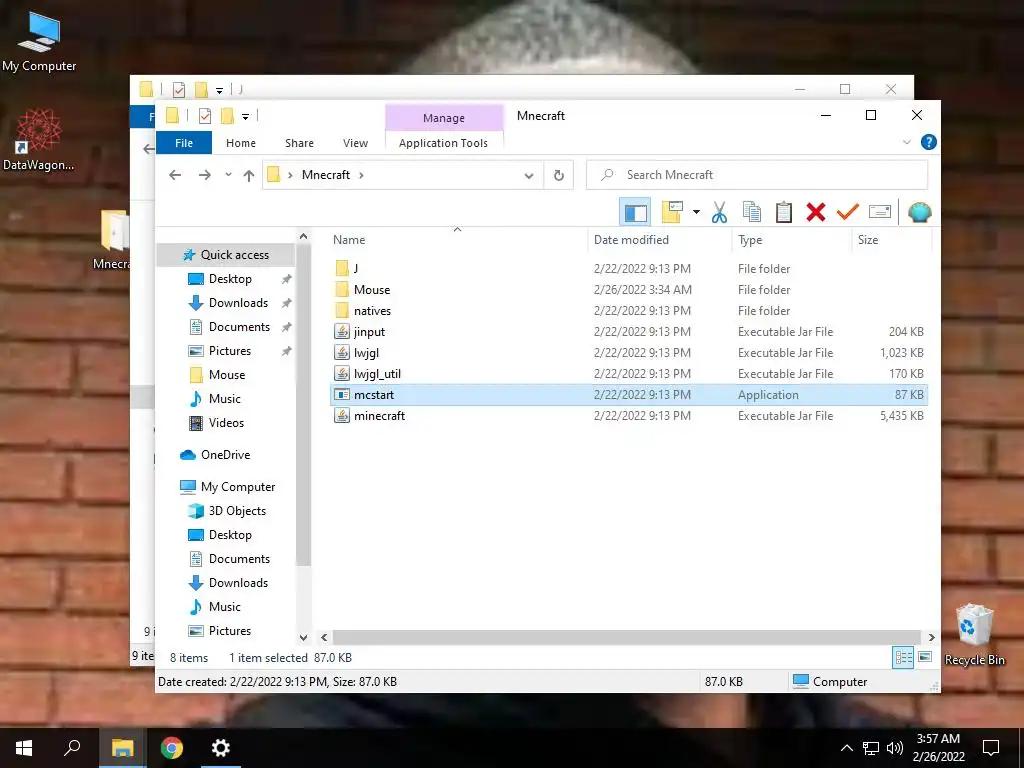Click the orange checkmark Properties icon
This screenshot has height=768, width=1024.
(848, 212)
